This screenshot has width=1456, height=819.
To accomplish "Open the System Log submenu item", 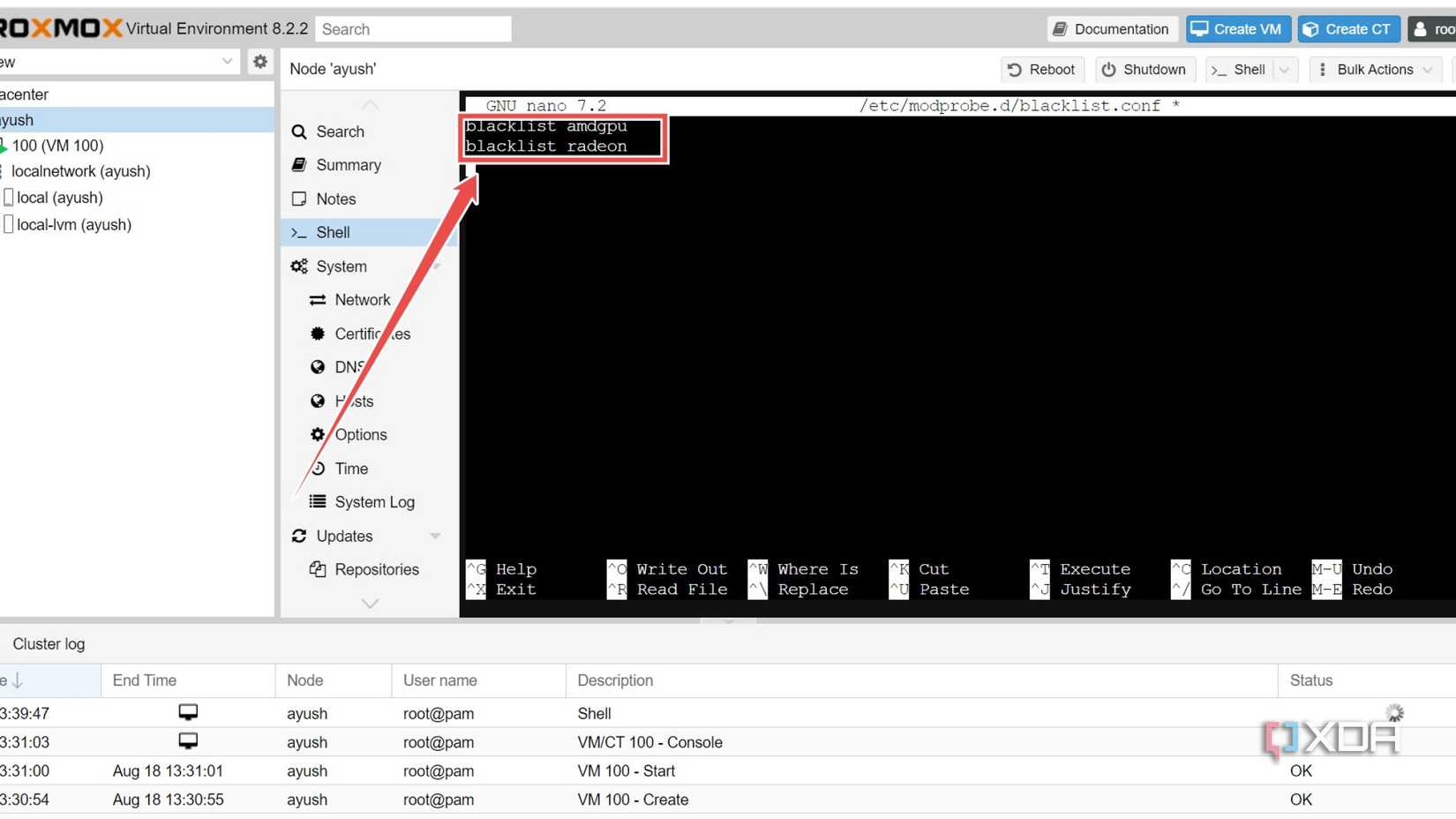I will coord(369,502).
